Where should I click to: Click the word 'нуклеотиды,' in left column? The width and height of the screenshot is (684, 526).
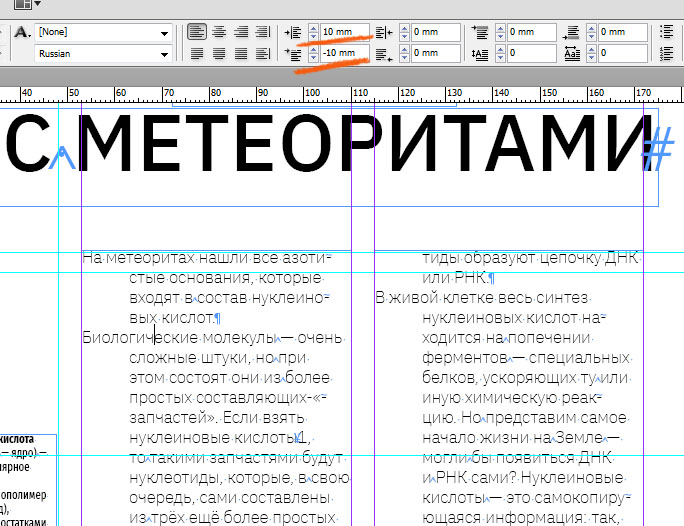176,478
